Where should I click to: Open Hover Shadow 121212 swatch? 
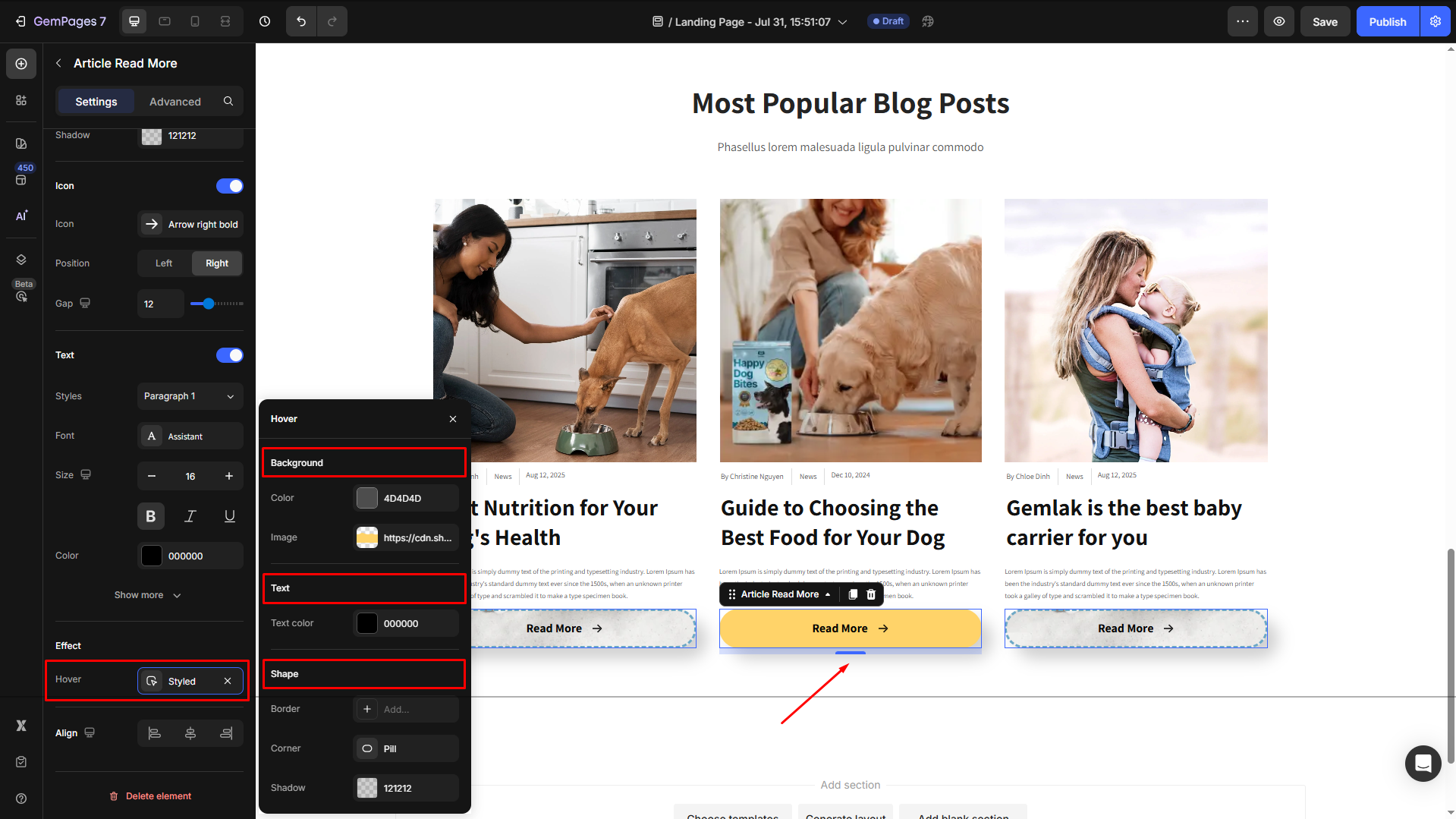tap(367, 788)
